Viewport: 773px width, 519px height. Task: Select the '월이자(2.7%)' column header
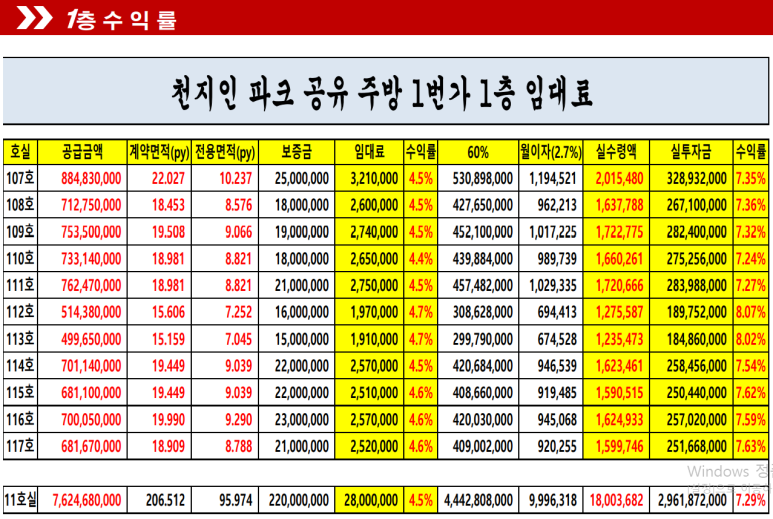551,152
